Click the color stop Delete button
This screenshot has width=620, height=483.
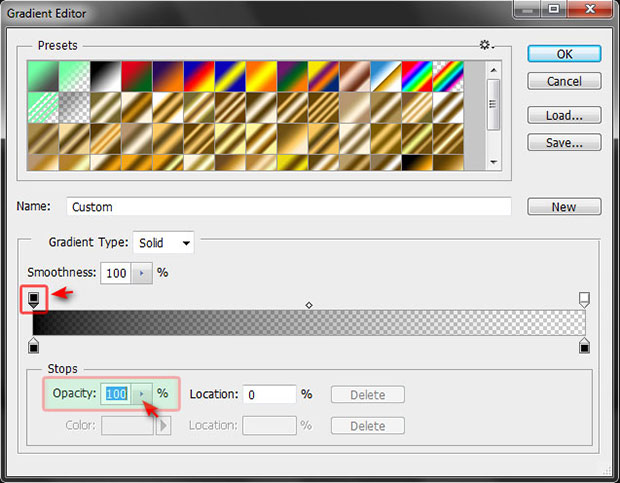(368, 426)
